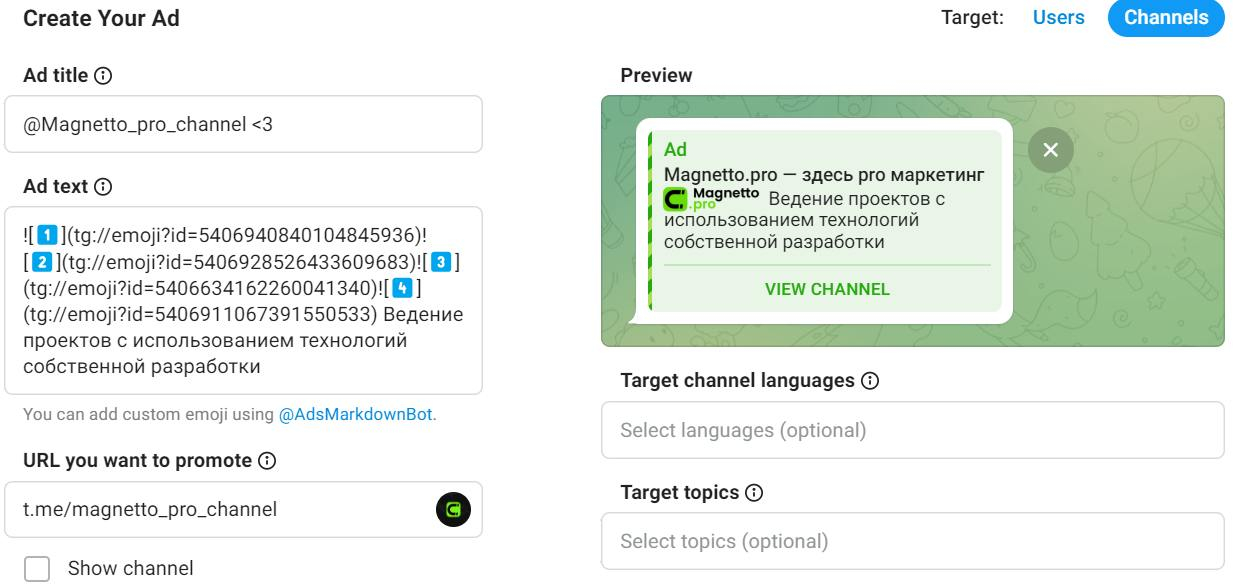Open the Select languages dropdown
The width and height of the screenshot is (1255, 584).
tap(912, 430)
